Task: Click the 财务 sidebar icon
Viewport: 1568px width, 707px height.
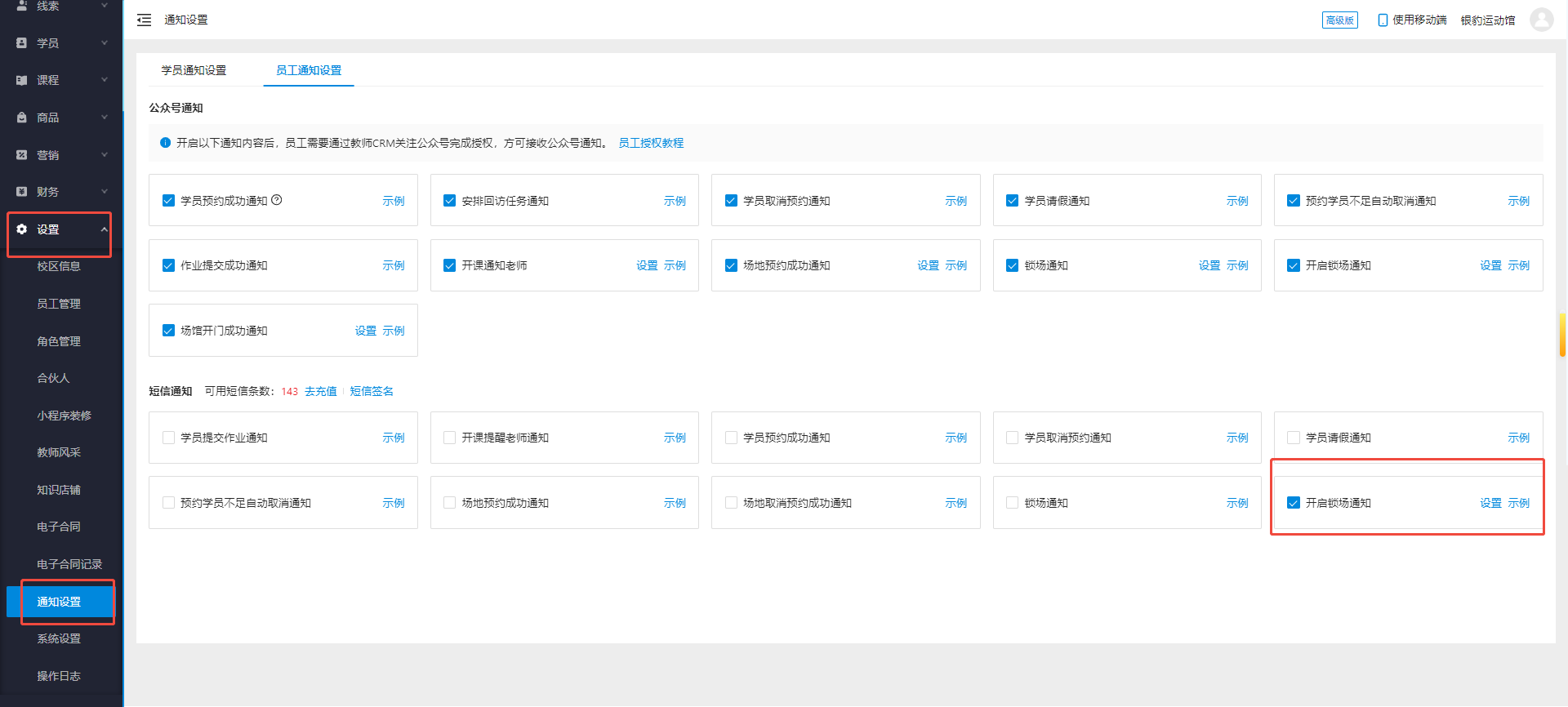Action: coord(22,192)
